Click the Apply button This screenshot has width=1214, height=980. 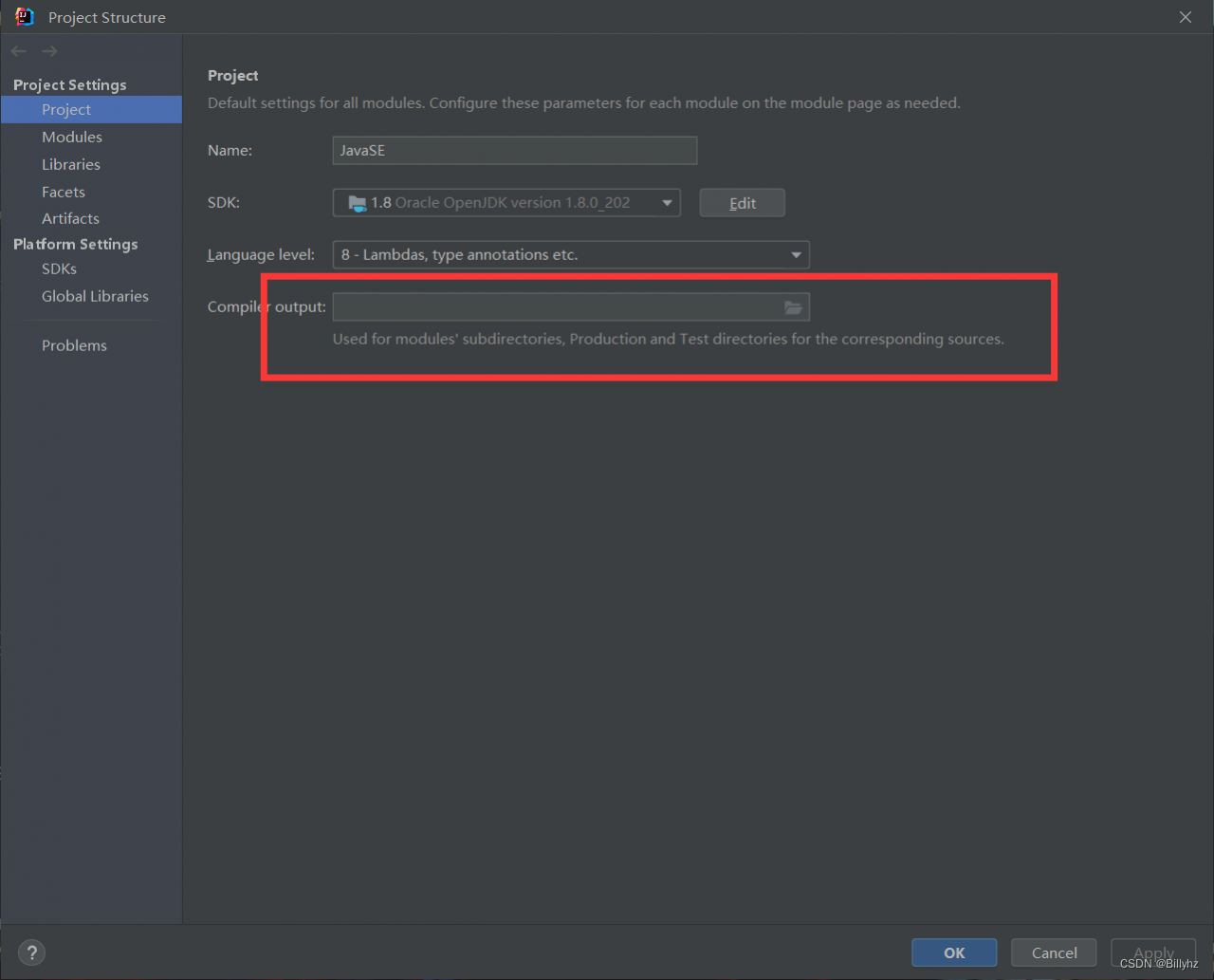coord(1153,952)
